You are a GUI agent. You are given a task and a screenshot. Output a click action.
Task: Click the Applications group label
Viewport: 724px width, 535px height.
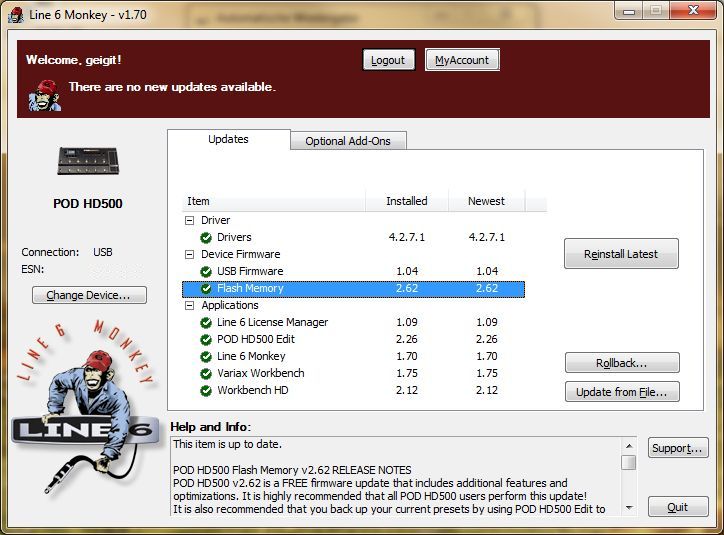230,306
